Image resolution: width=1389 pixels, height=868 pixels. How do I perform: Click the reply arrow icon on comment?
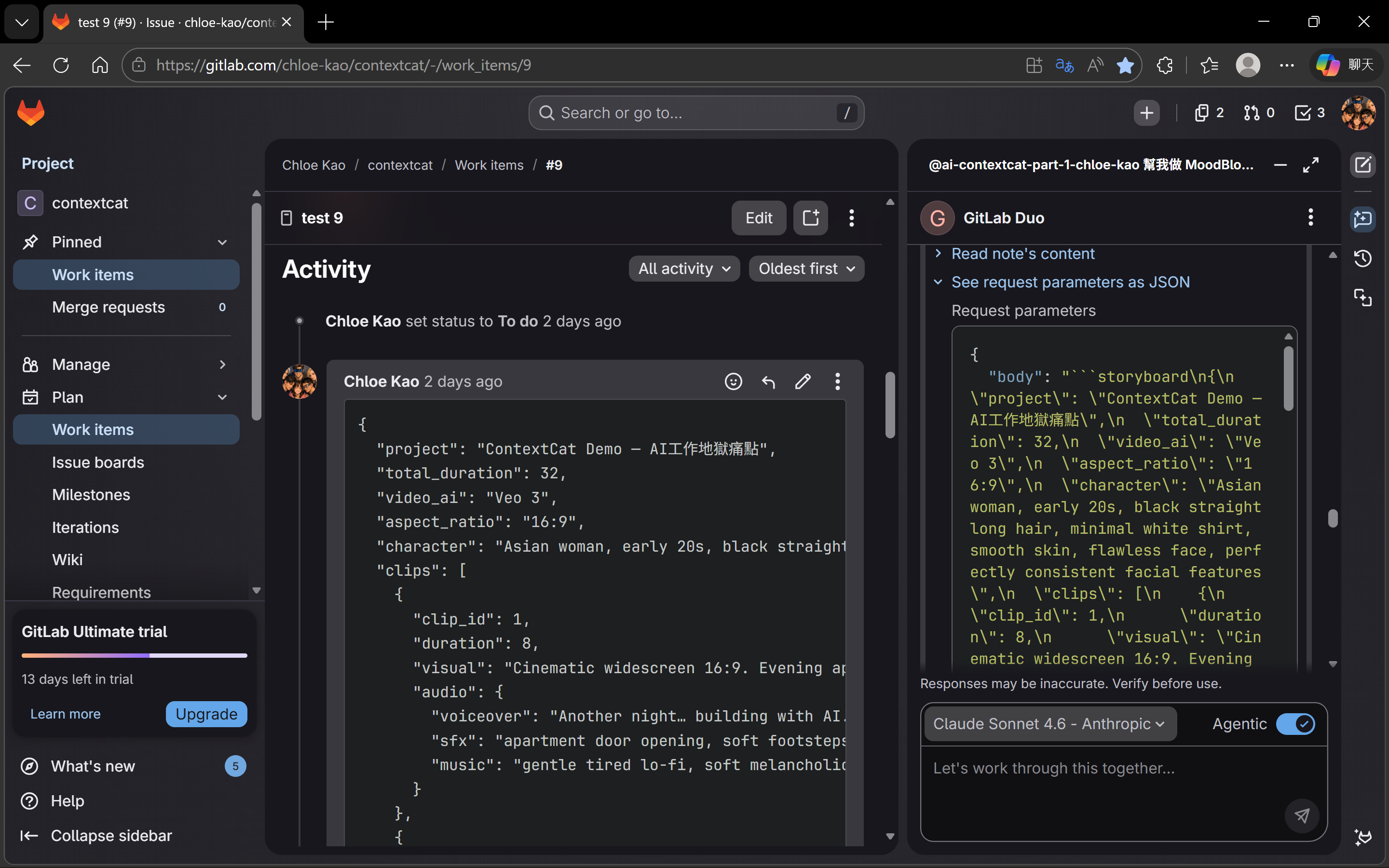point(768,381)
